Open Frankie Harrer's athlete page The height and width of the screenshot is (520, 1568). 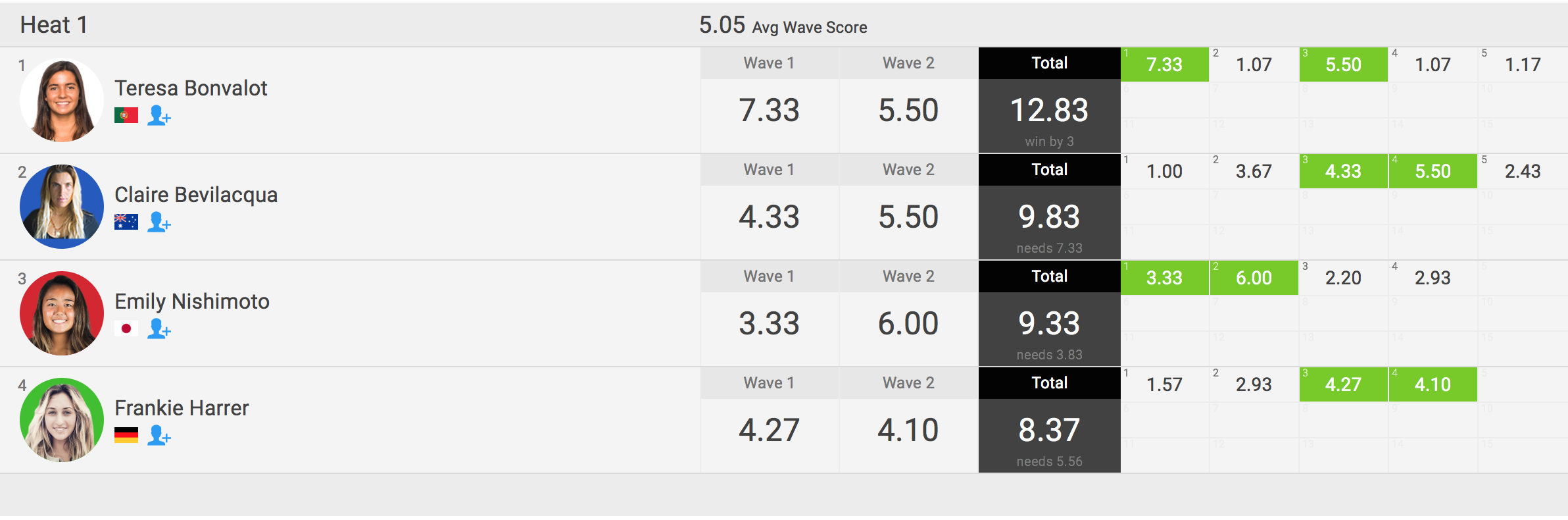(182, 408)
